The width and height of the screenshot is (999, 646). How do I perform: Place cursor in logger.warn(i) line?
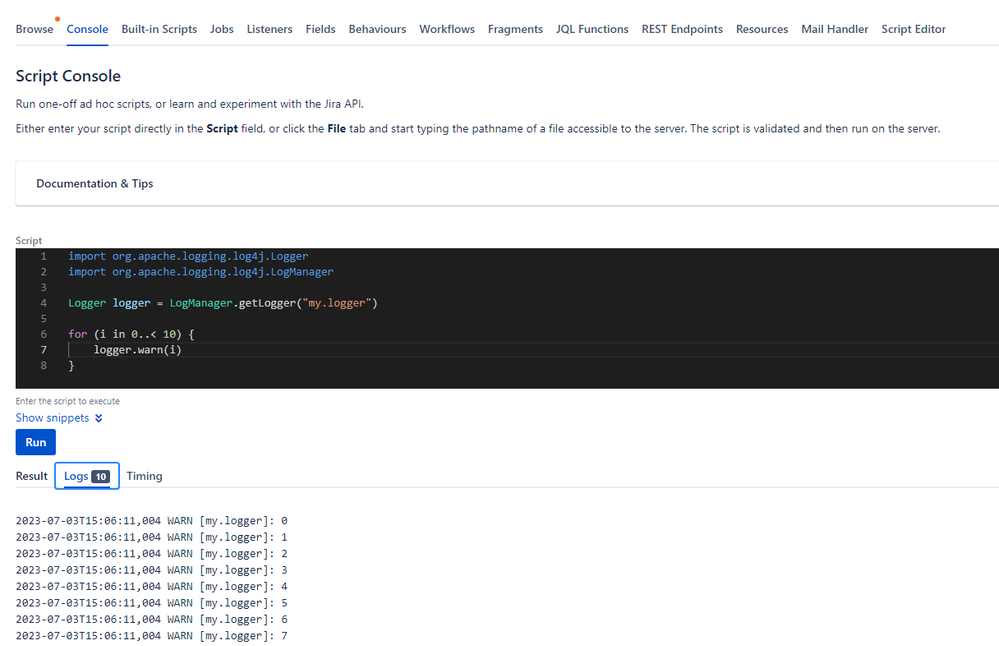click(x=138, y=350)
